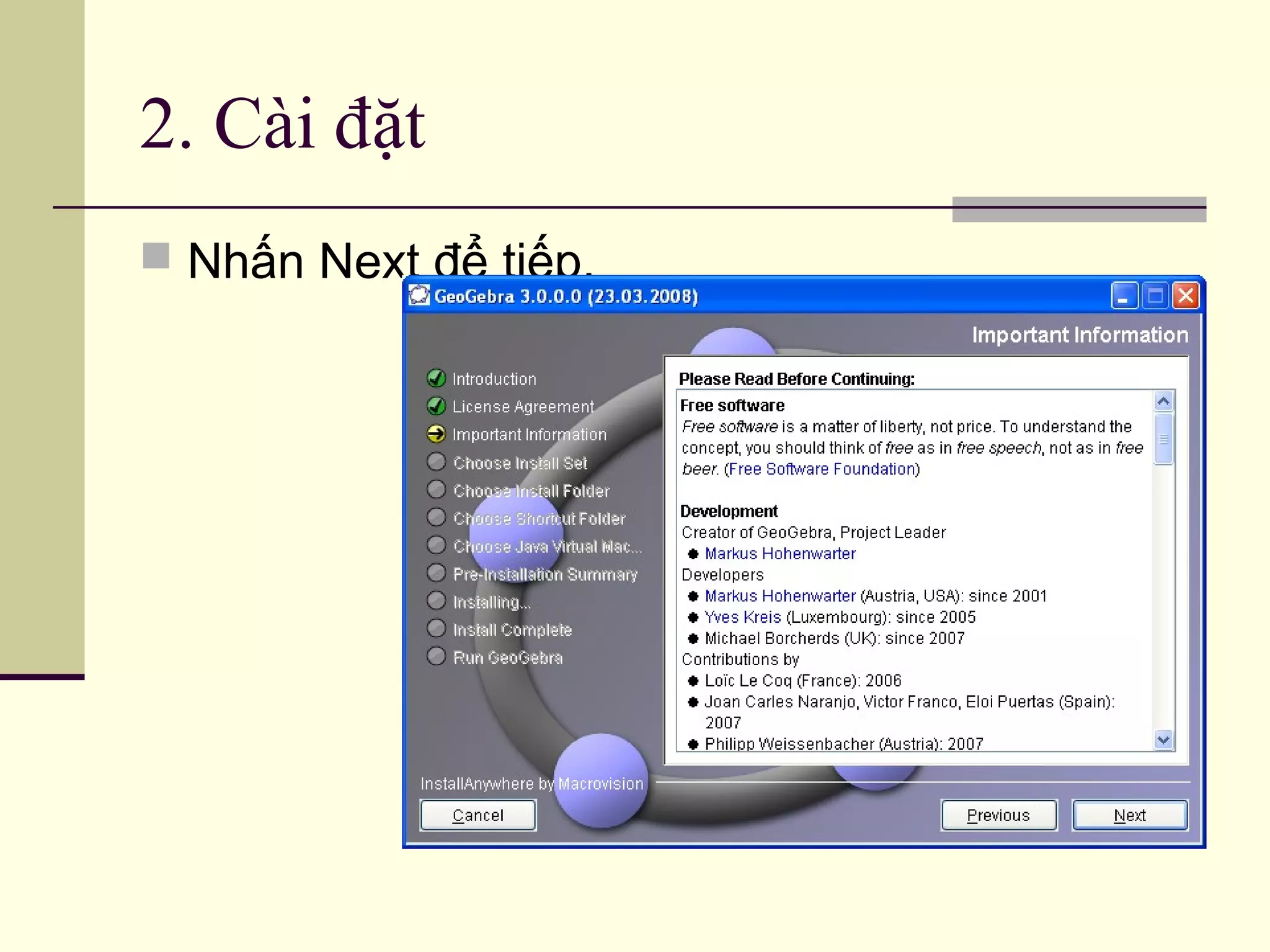1270x952 pixels.
Task: Click the Next button in the installer
Action: [1129, 815]
